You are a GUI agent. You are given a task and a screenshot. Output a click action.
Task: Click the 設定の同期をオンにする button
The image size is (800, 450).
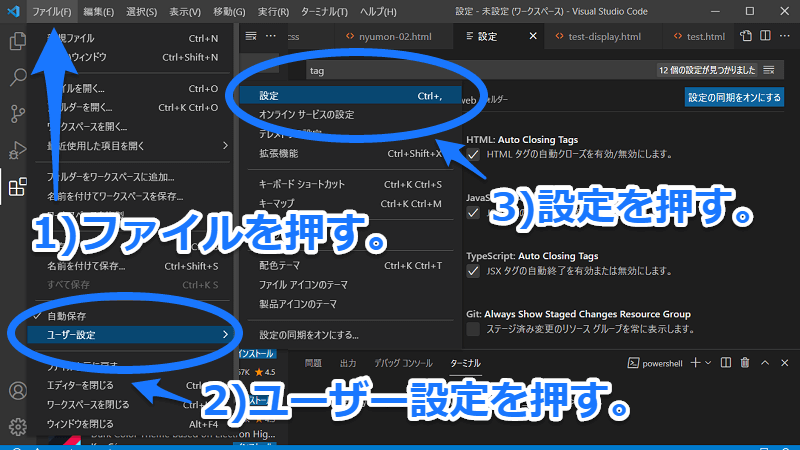pos(733,97)
